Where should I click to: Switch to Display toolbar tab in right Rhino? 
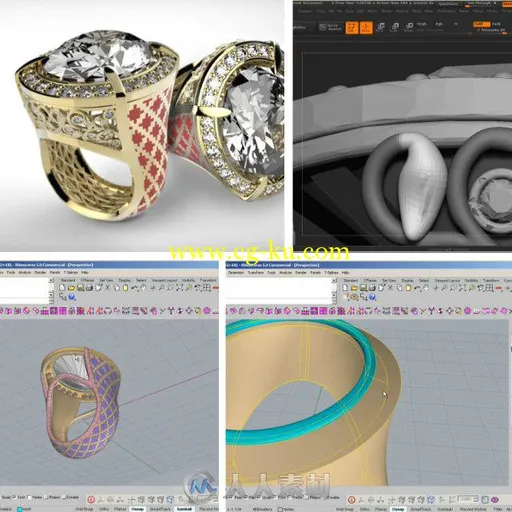(408, 281)
